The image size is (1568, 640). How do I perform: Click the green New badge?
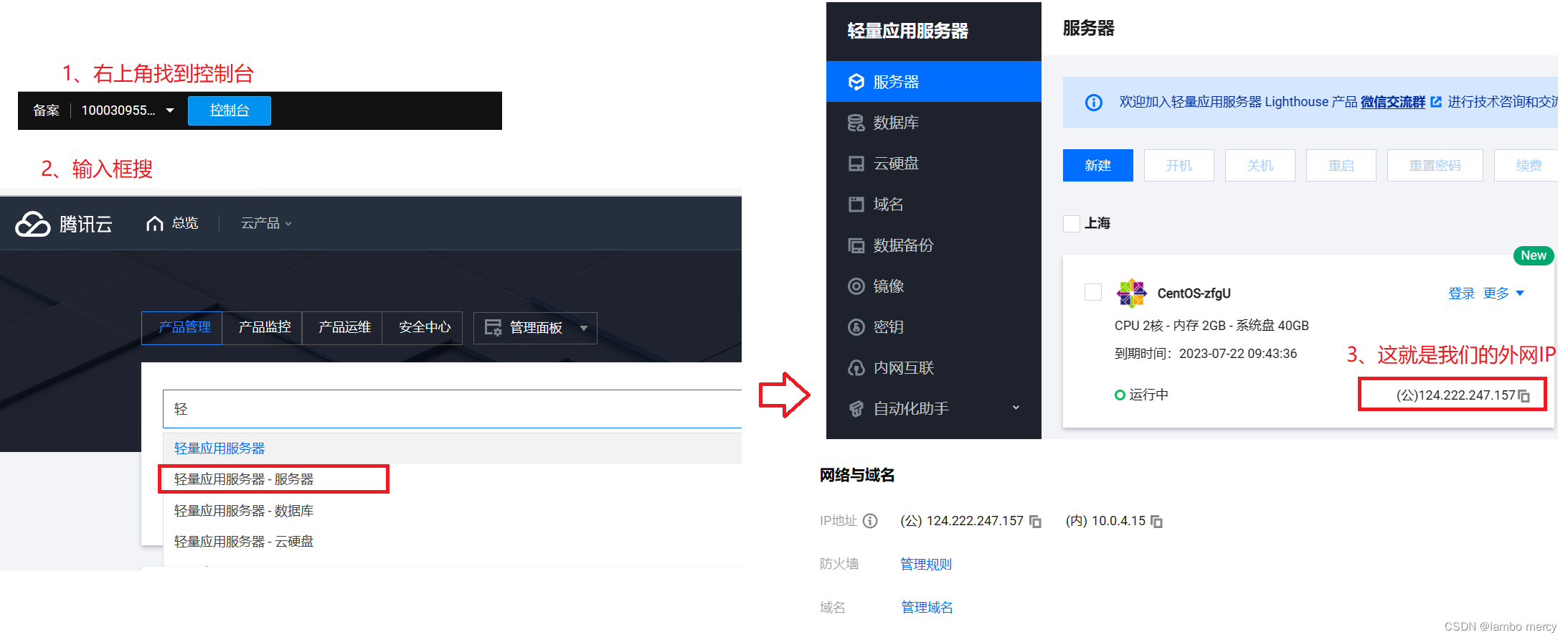[x=1534, y=255]
